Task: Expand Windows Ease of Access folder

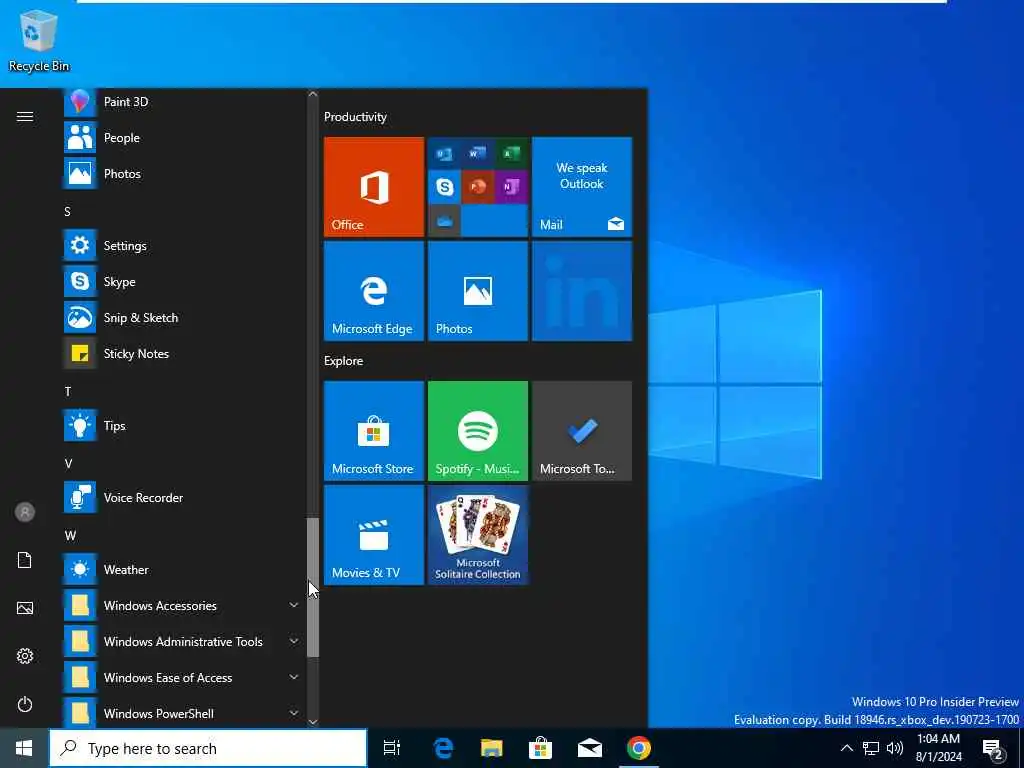Action: (x=183, y=677)
